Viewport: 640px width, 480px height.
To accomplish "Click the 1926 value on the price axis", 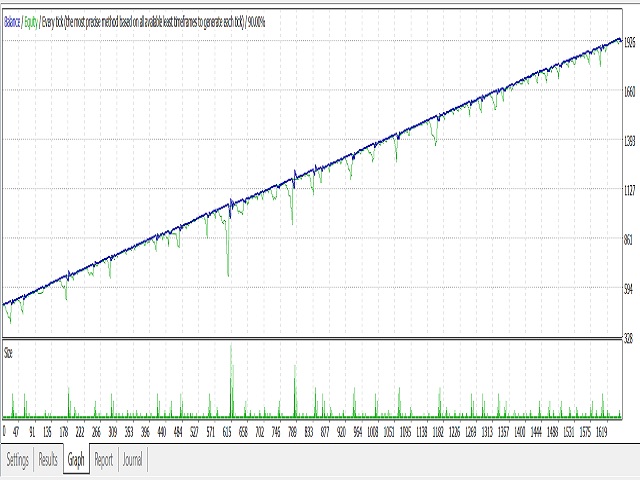I will (x=630, y=44).
